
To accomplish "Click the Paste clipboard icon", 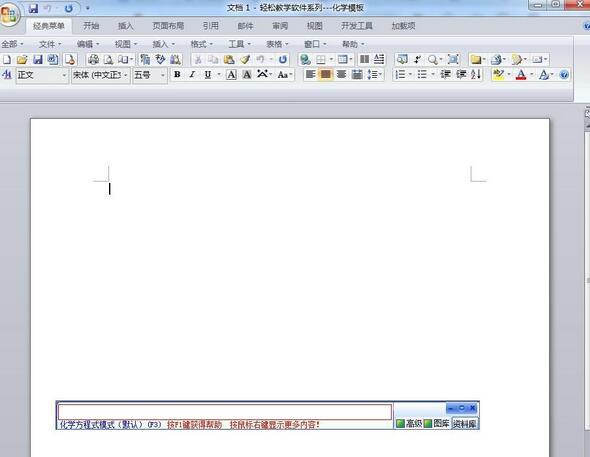I will (x=229, y=59).
